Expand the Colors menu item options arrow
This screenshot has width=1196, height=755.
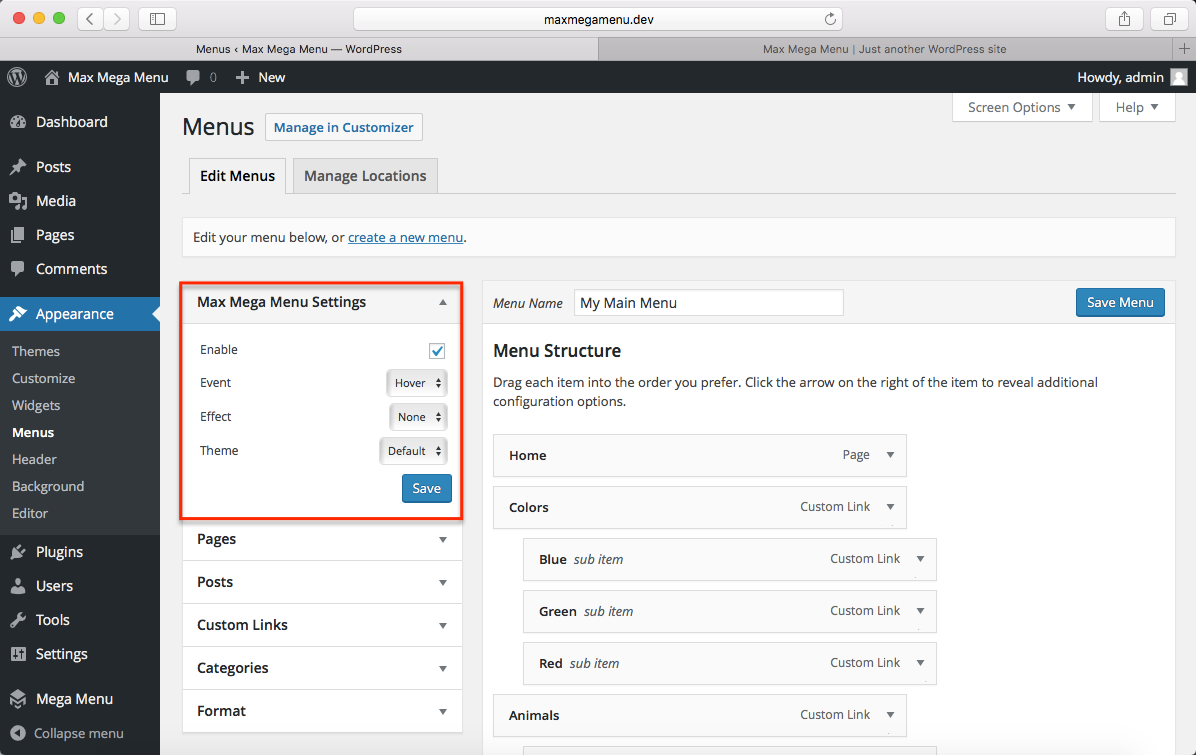tap(890, 507)
